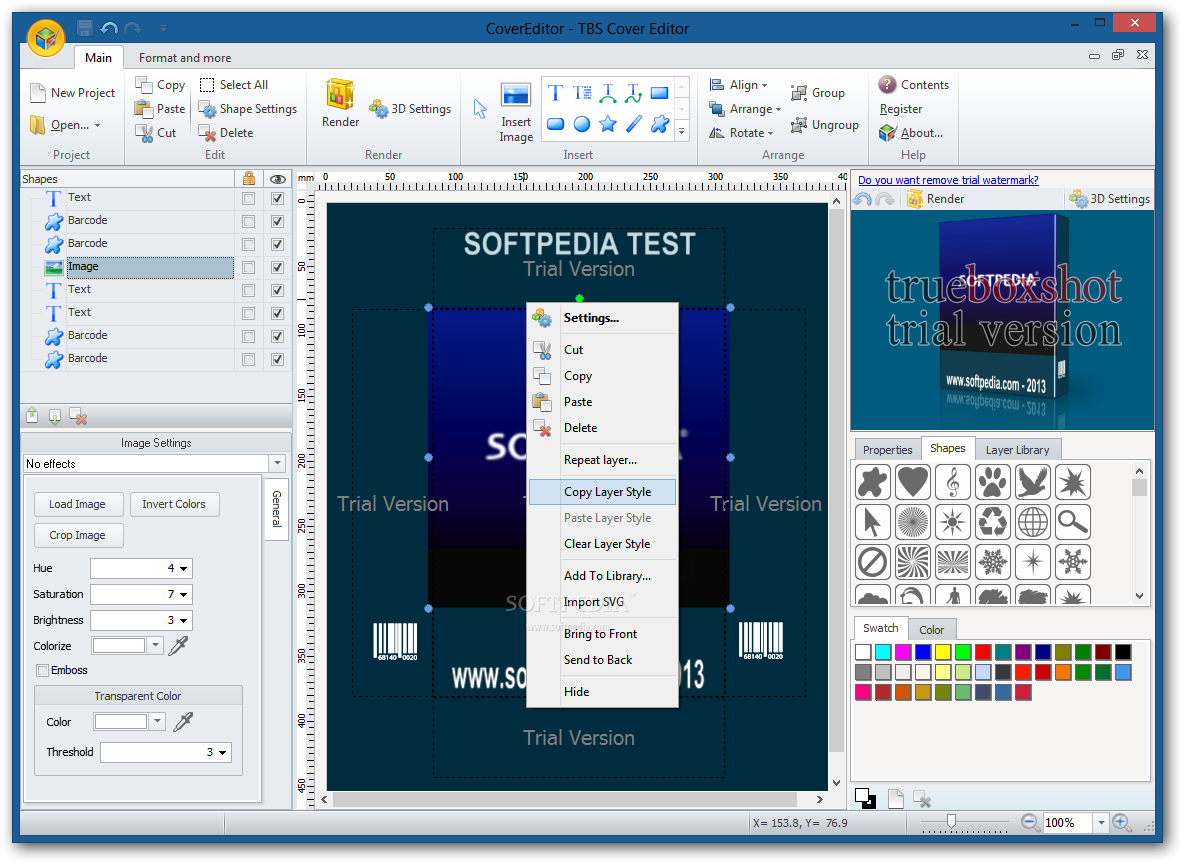Image resolution: width=1183 pixels, height=863 pixels.
Task: Delete layer icon below Shapes list
Action: pyautogui.click(x=78, y=416)
